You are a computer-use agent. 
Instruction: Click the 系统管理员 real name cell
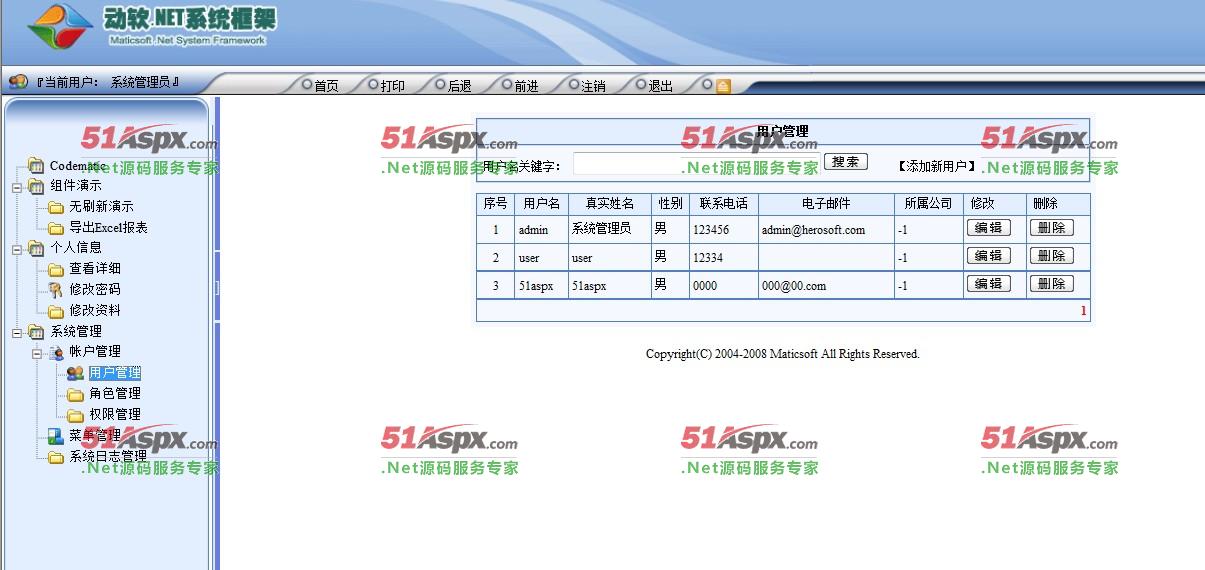pos(610,229)
